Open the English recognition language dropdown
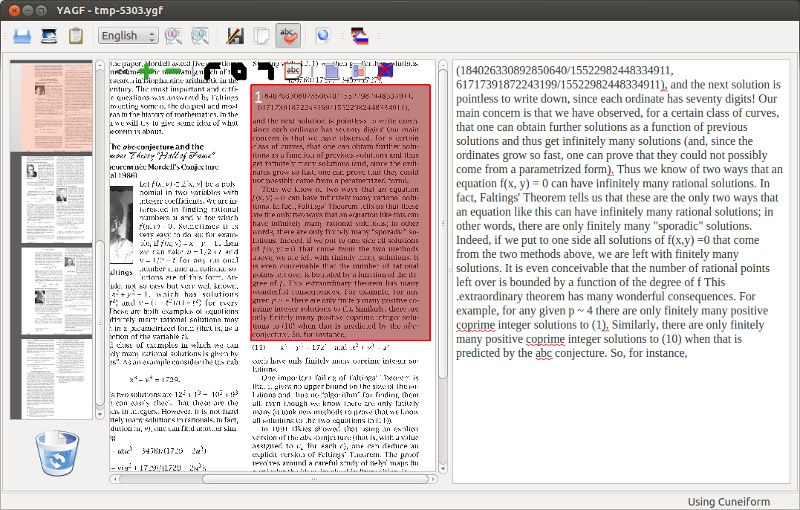This screenshot has width=800, height=510. click(128, 36)
